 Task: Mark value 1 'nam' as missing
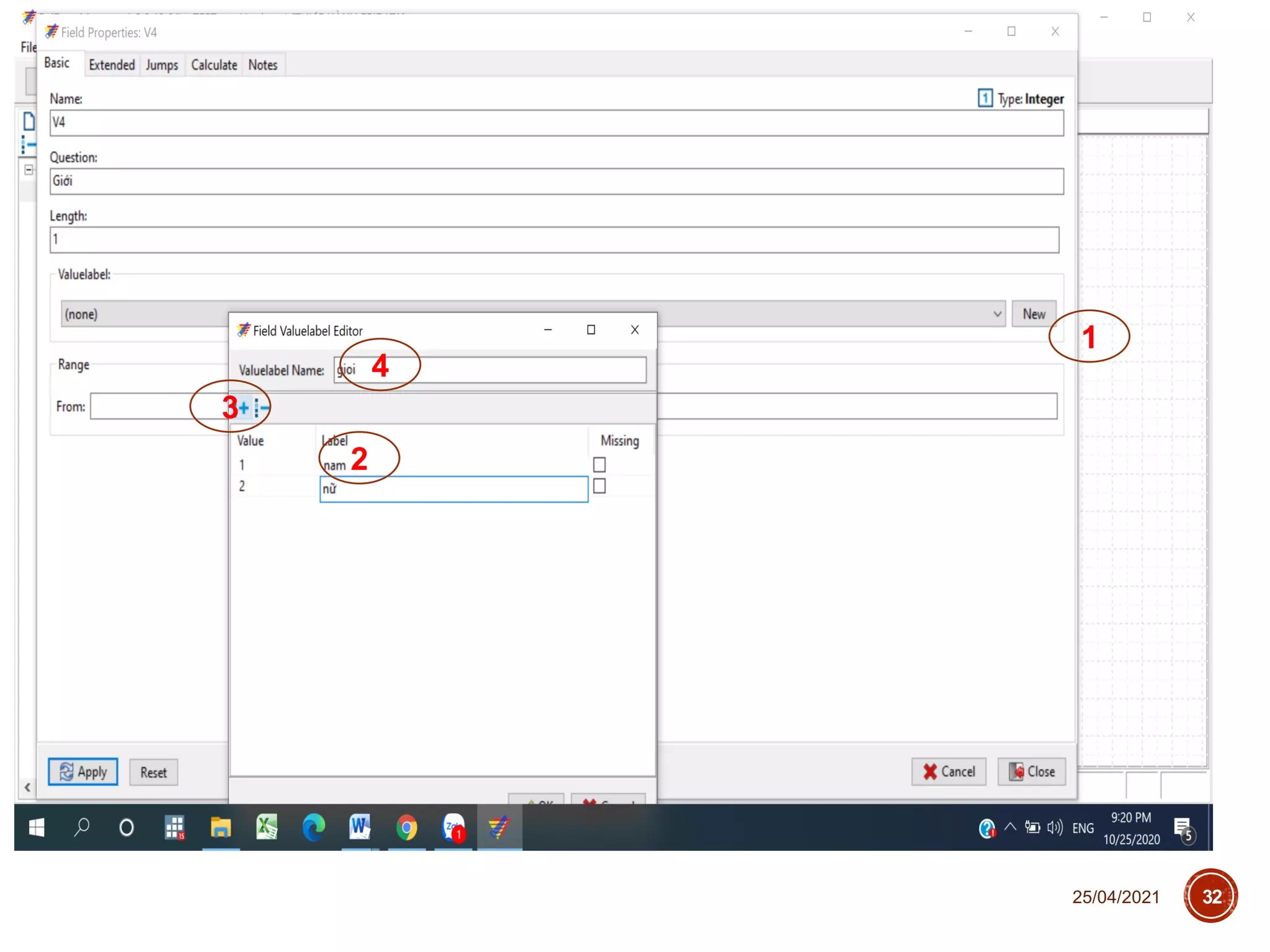(599, 464)
